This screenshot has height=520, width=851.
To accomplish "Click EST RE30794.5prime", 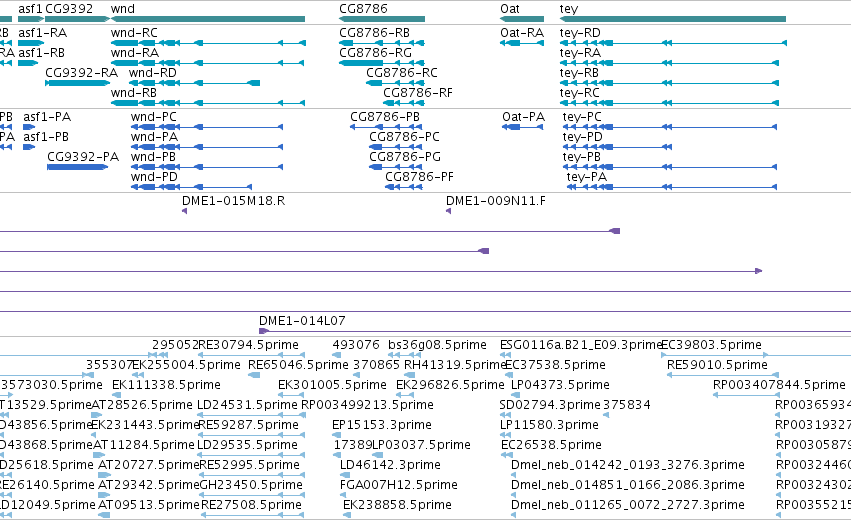I will point(249,345).
